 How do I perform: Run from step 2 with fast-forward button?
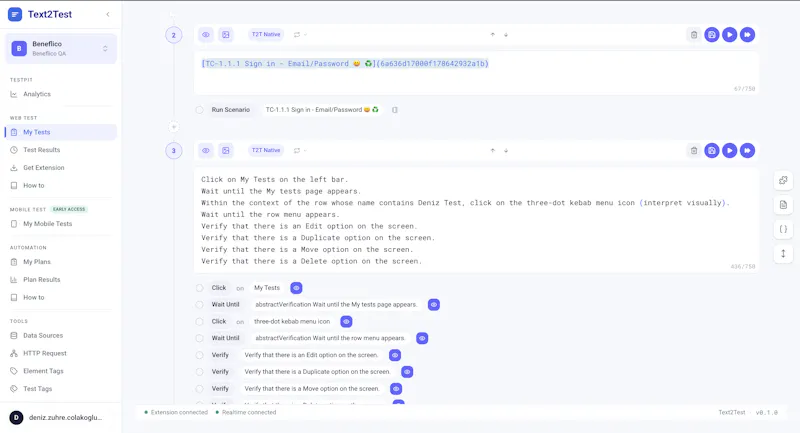(x=747, y=35)
